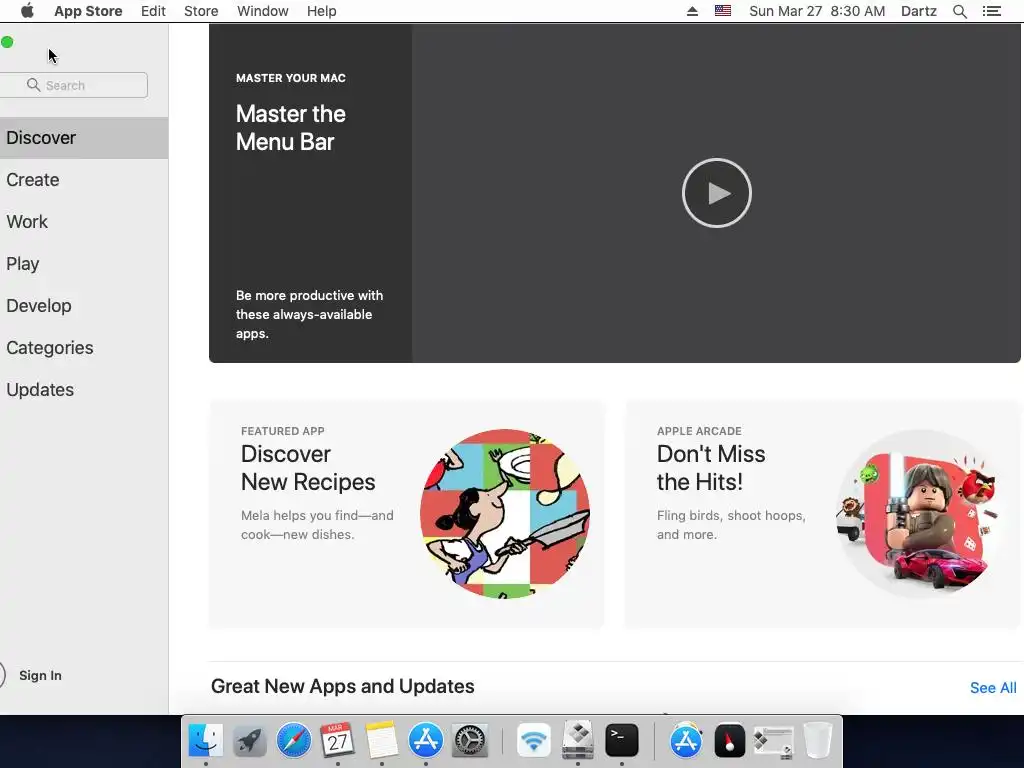Click the APPLE ARCADE label
The image size is (1024, 768).
699,431
